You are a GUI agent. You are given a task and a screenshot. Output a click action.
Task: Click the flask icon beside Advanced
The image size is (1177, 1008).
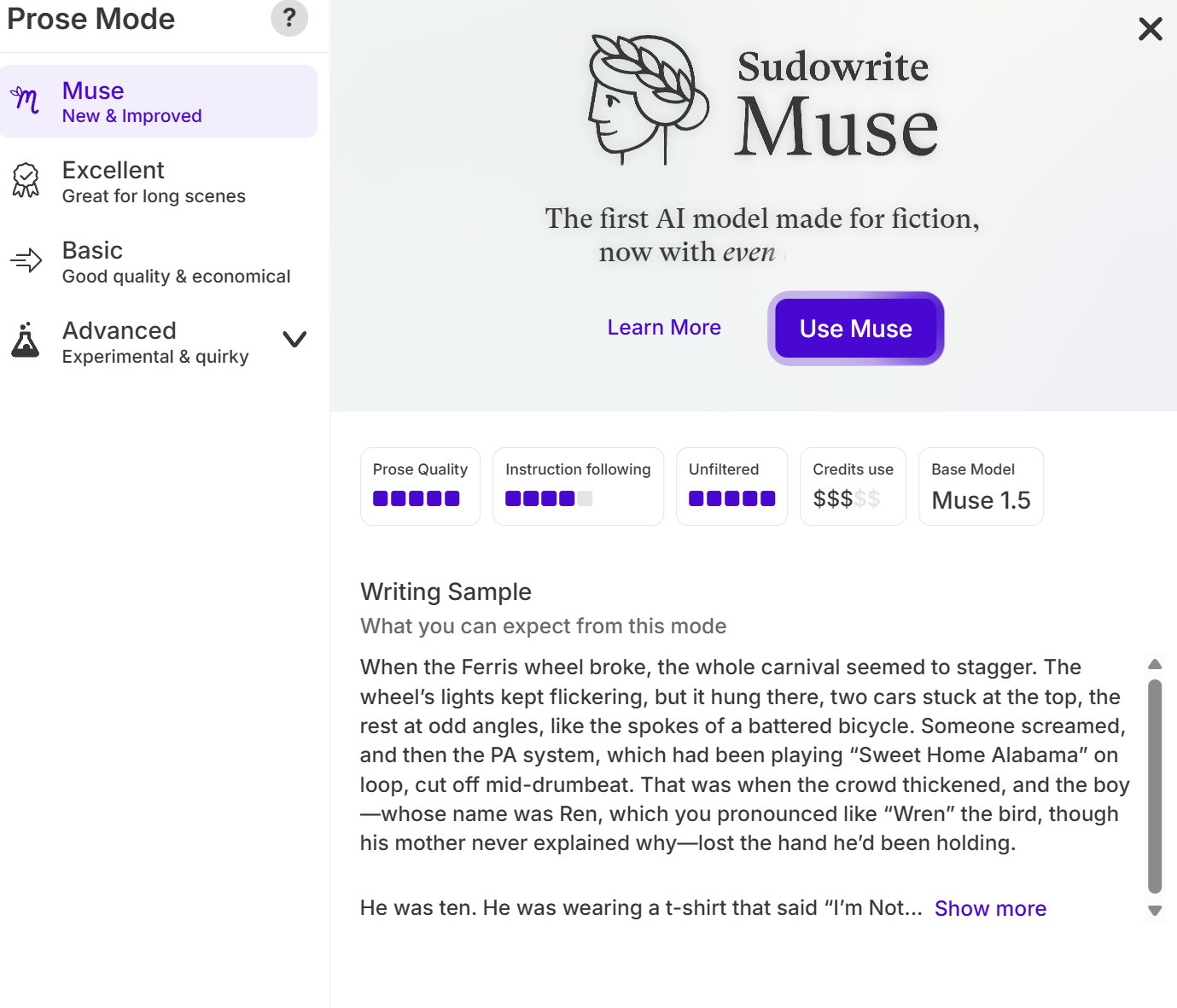[x=25, y=341]
